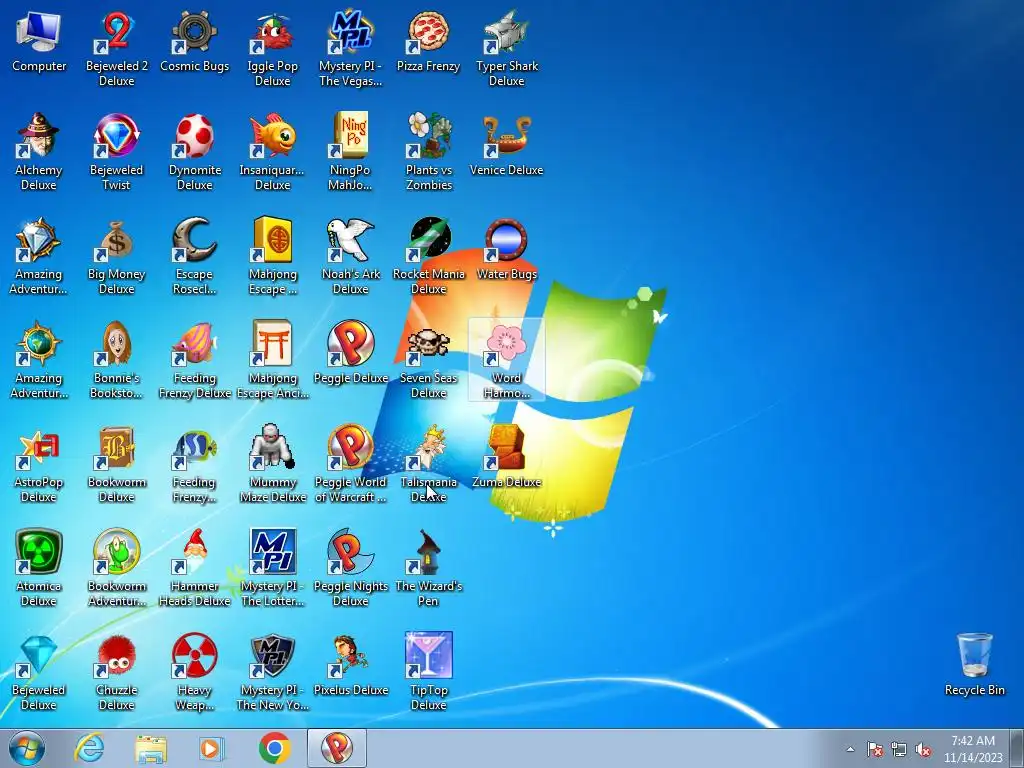
Task: Select Seven Seas Deluxe skull icon
Action: pyautogui.click(x=428, y=360)
